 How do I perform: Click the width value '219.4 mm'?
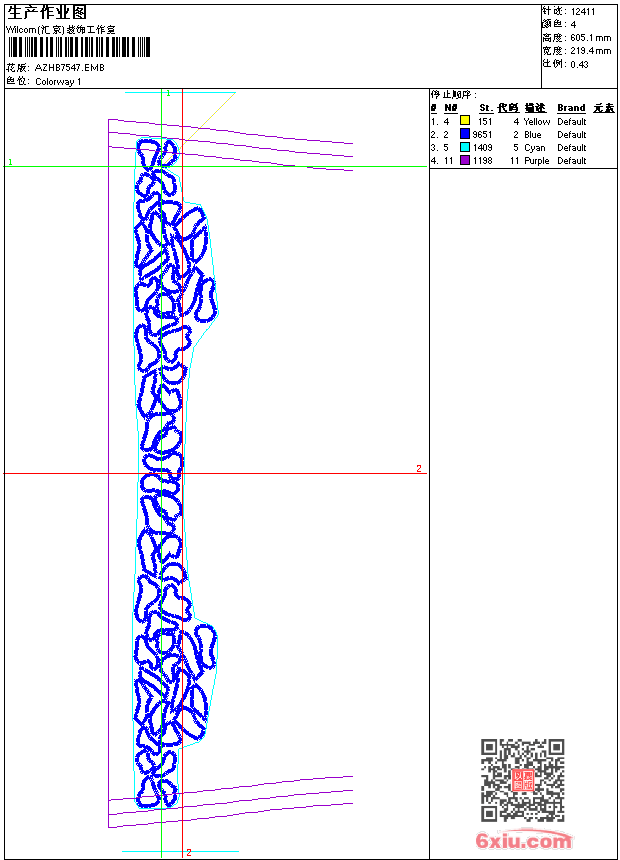point(590,51)
